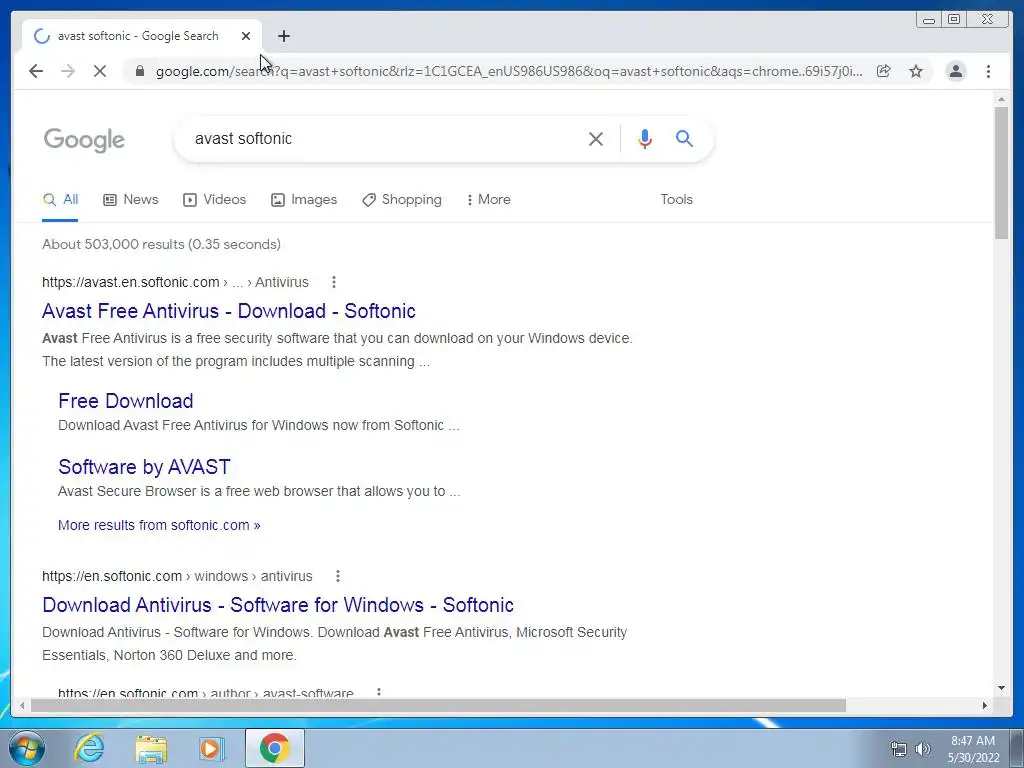Open Software by AVAST sublink
This screenshot has height=768, width=1024.
tap(144, 467)
